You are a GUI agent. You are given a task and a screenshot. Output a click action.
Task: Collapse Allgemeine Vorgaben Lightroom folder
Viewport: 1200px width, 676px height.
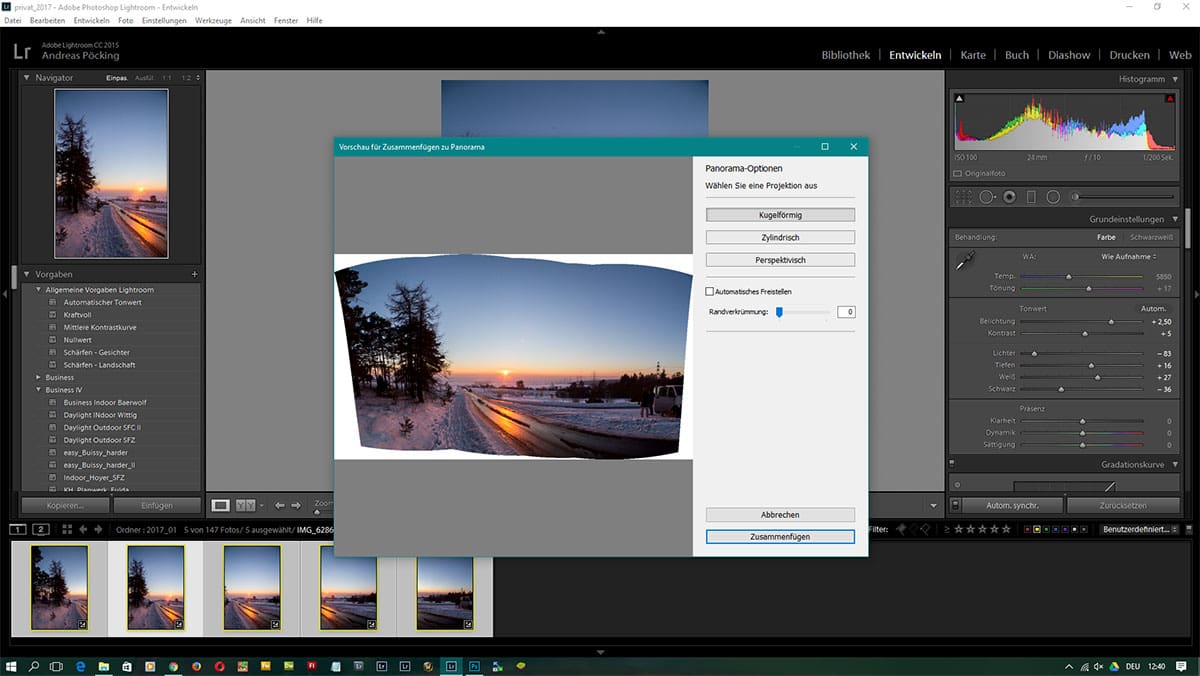(x=39, y=290)
